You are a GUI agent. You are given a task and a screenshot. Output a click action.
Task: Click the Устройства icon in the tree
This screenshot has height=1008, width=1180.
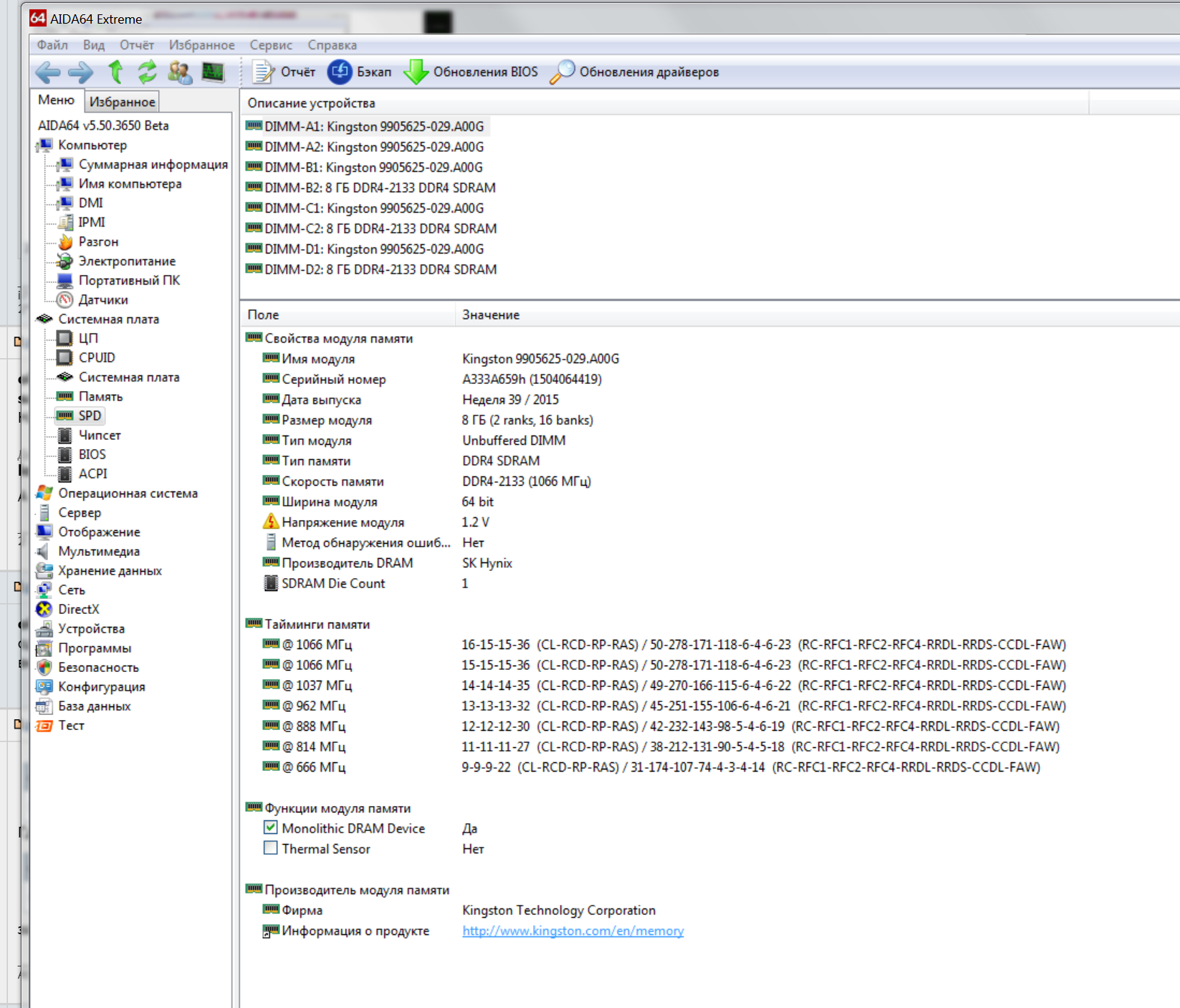(44, 628)
